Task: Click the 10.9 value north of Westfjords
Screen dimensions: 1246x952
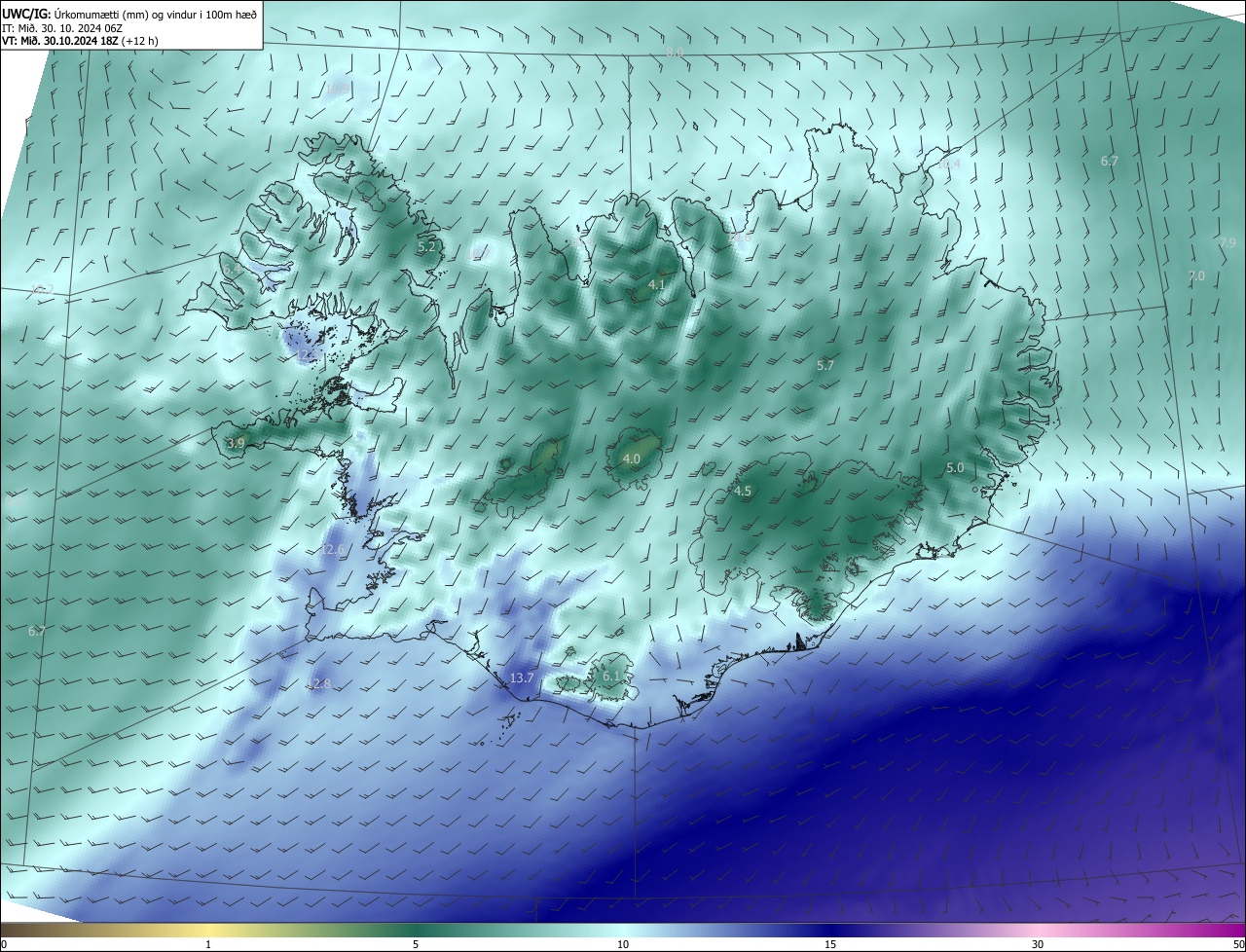Action: click(338, 89)
